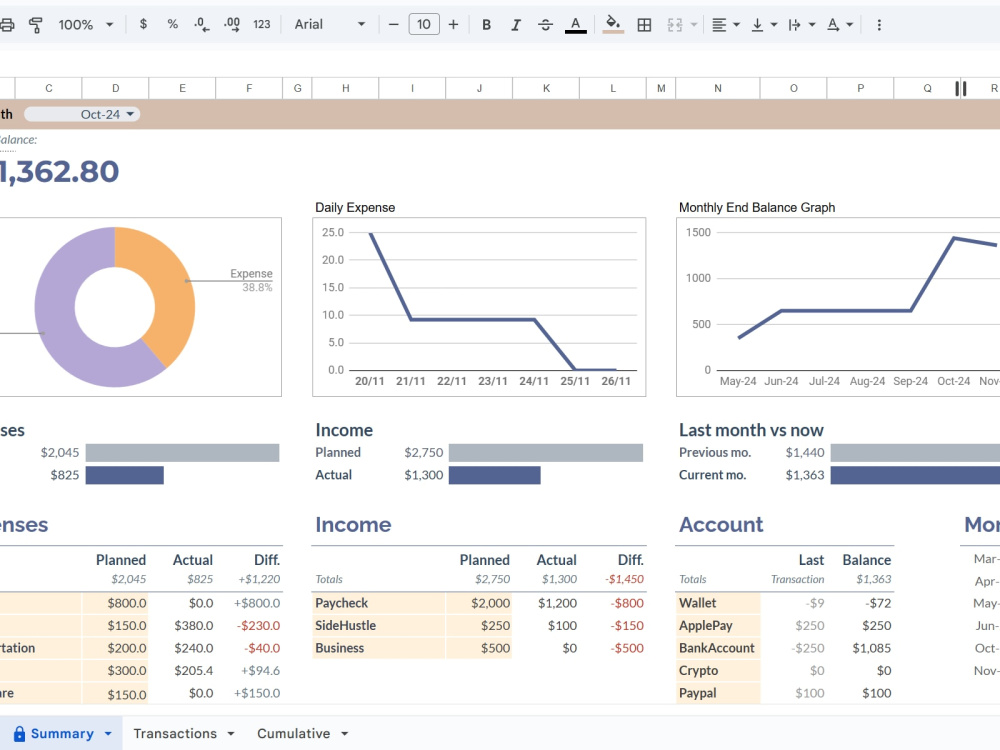Click the $205.4 actual expense cell
The width and height of the screenshot is (1000, 750).
194,670
